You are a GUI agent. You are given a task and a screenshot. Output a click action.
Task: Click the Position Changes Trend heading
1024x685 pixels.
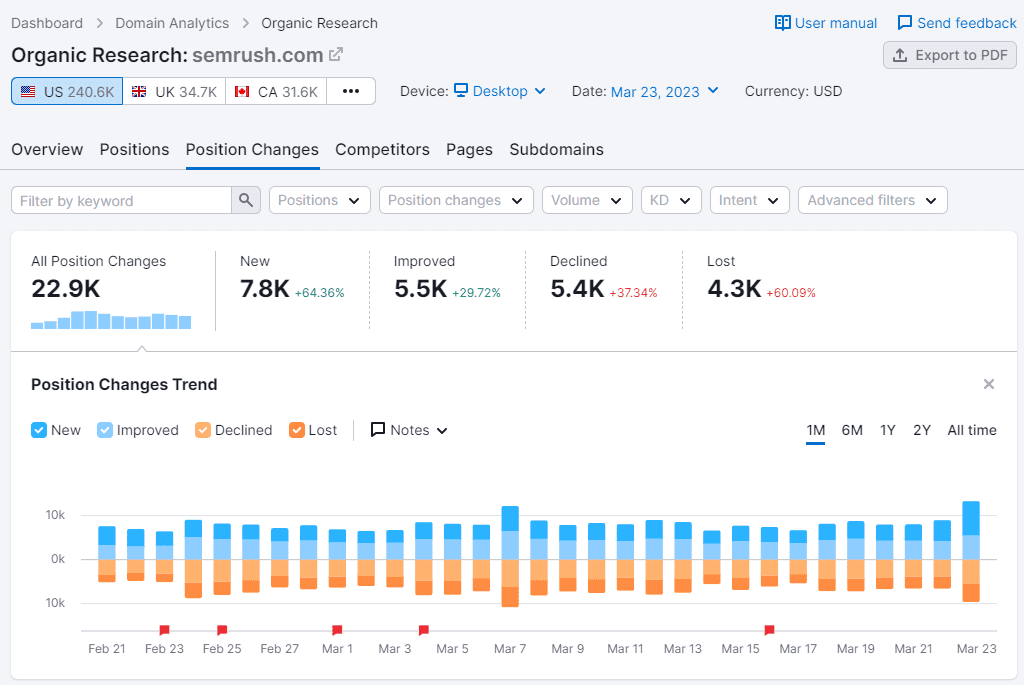pos(124,385)
